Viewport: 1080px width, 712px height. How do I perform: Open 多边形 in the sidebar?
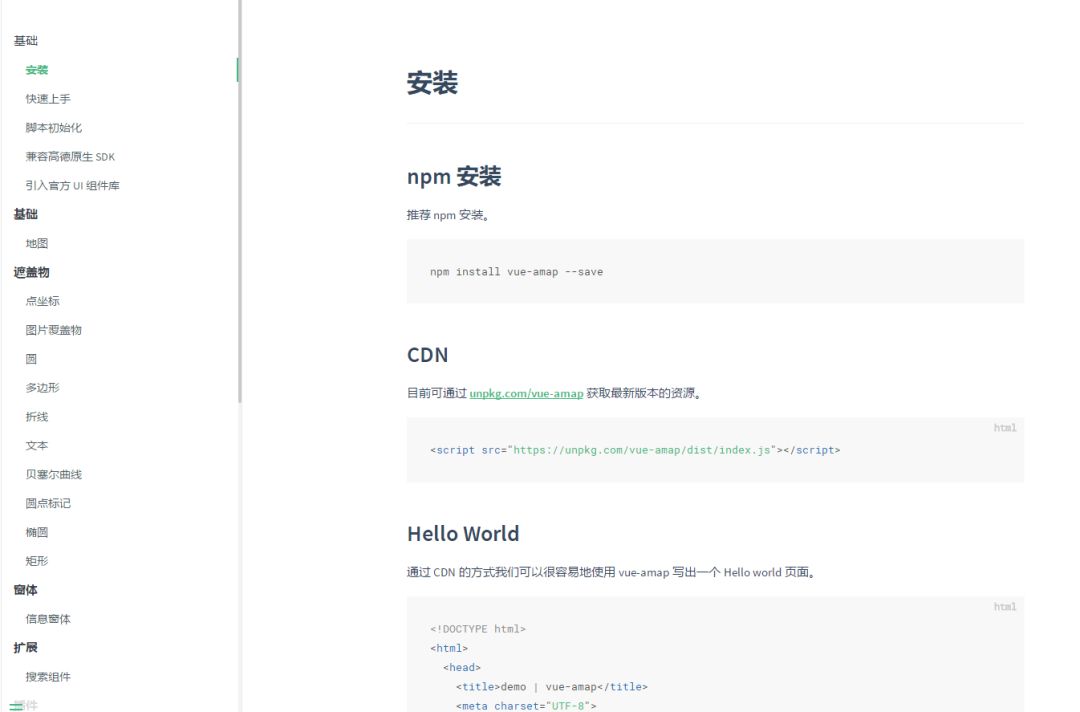pos(43,388)
